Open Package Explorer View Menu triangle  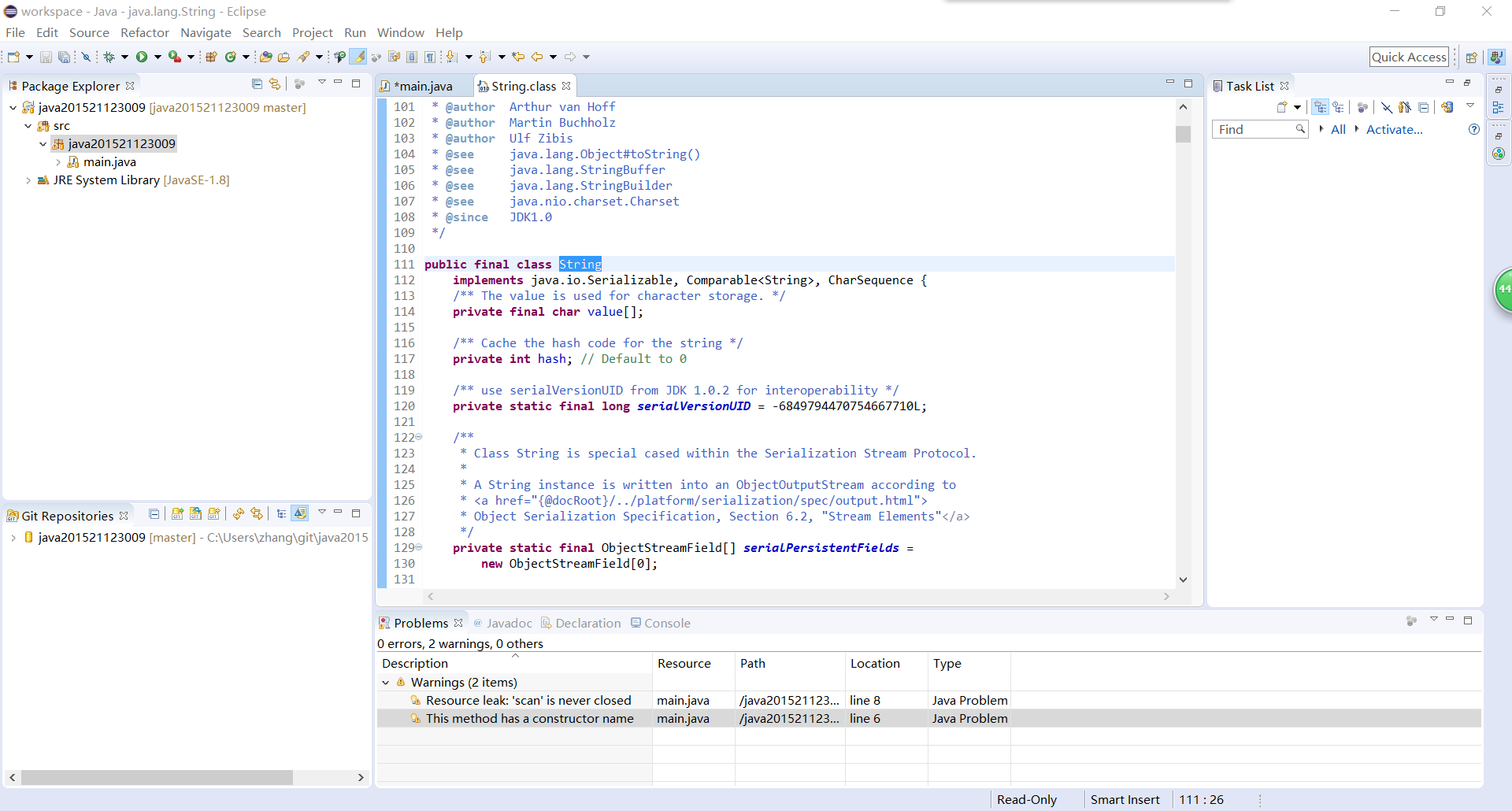(321, 83)
